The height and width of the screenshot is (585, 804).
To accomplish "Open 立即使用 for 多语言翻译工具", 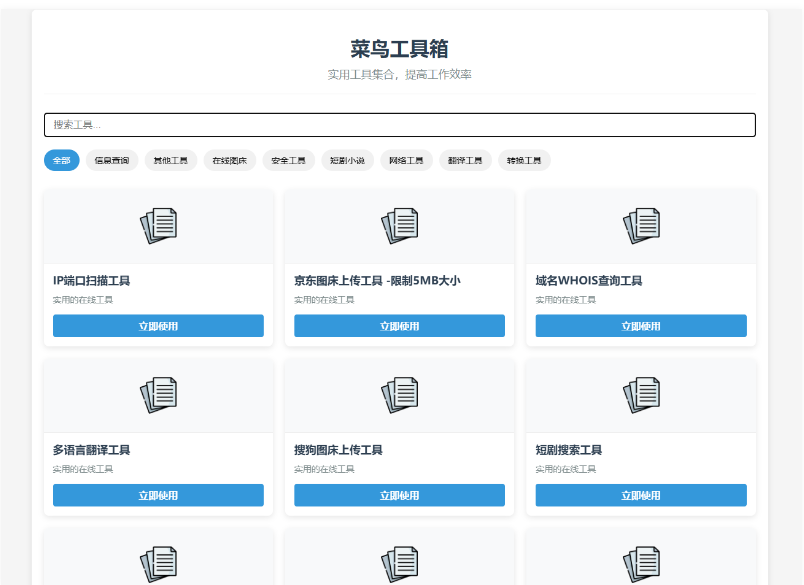I will [x=158, y=494].
